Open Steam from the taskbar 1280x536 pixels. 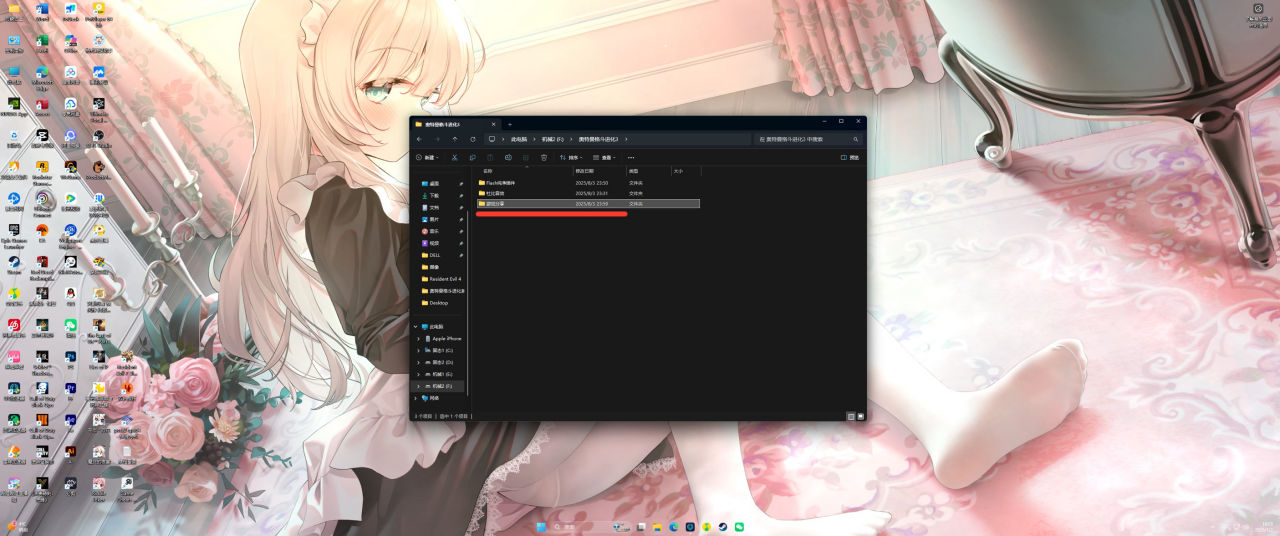(x=723, y=527)
